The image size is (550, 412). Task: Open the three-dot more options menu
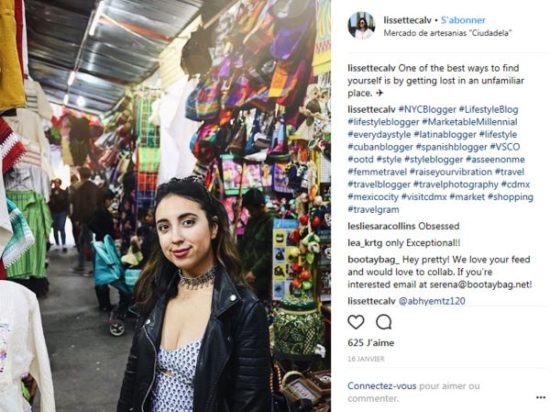[x=541, y=397]
